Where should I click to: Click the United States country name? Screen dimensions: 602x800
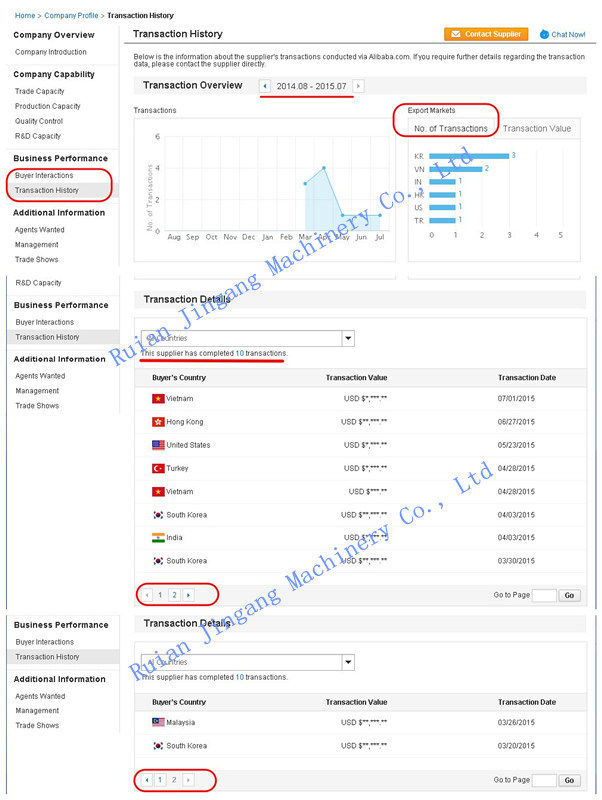[188, 445]
